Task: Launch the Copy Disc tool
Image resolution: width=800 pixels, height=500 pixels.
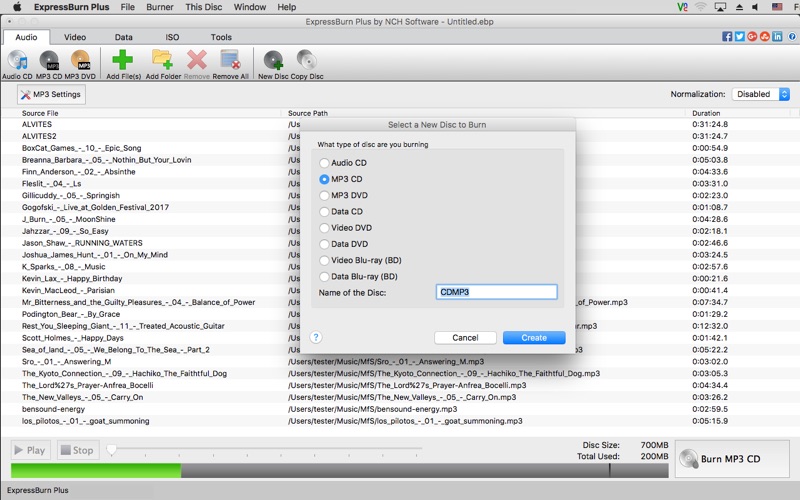Action: point(307,65)
